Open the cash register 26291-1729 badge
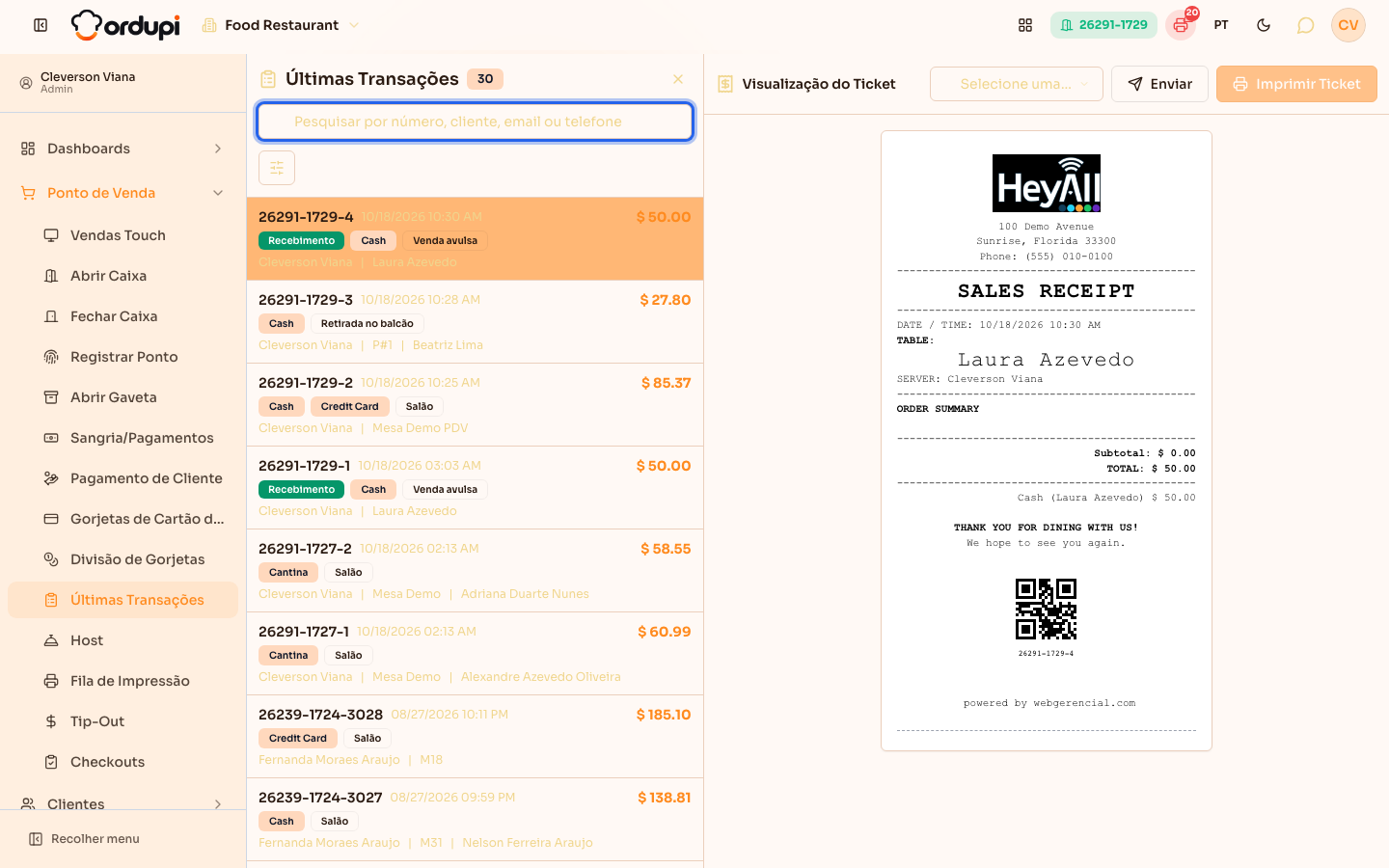1389x868 pixels. (1103, 25)
